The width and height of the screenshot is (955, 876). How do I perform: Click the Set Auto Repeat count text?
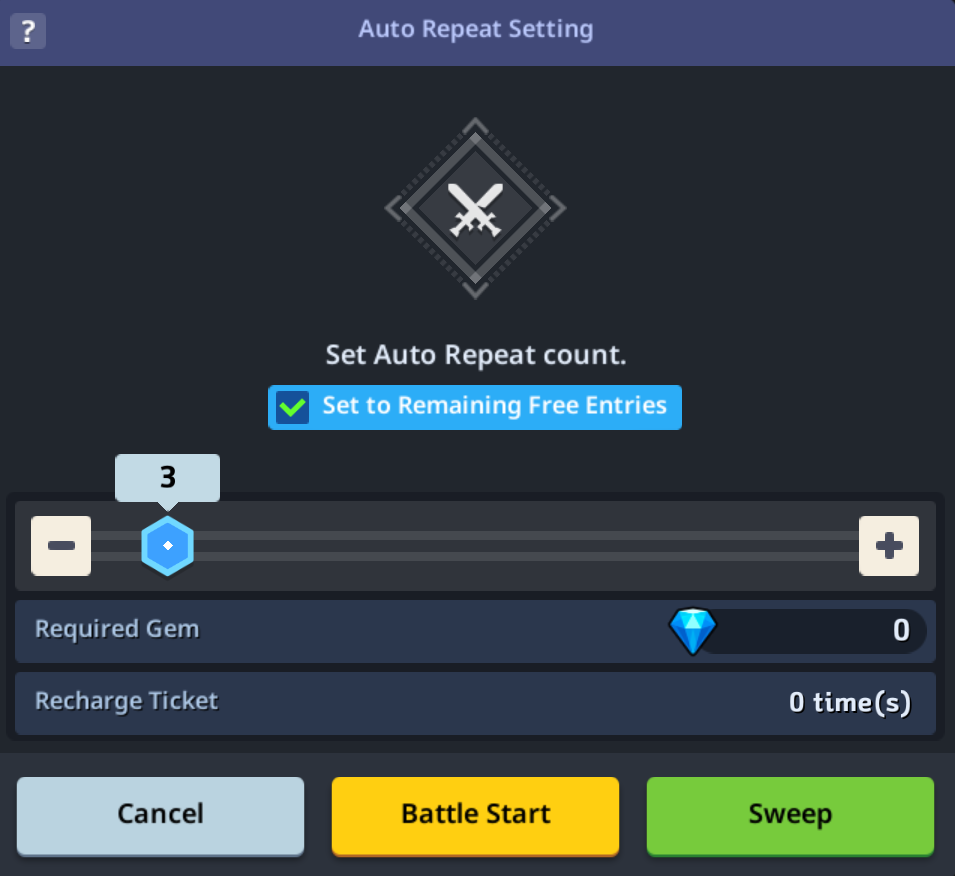click(x=476, y=355)
